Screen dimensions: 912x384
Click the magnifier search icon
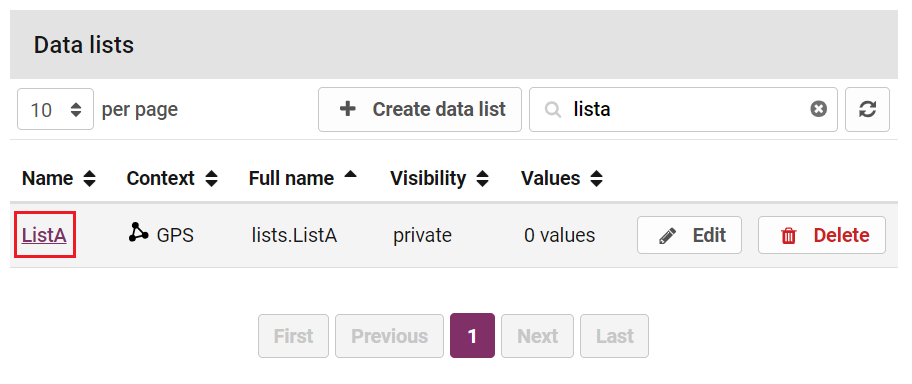tap(553, 109)
